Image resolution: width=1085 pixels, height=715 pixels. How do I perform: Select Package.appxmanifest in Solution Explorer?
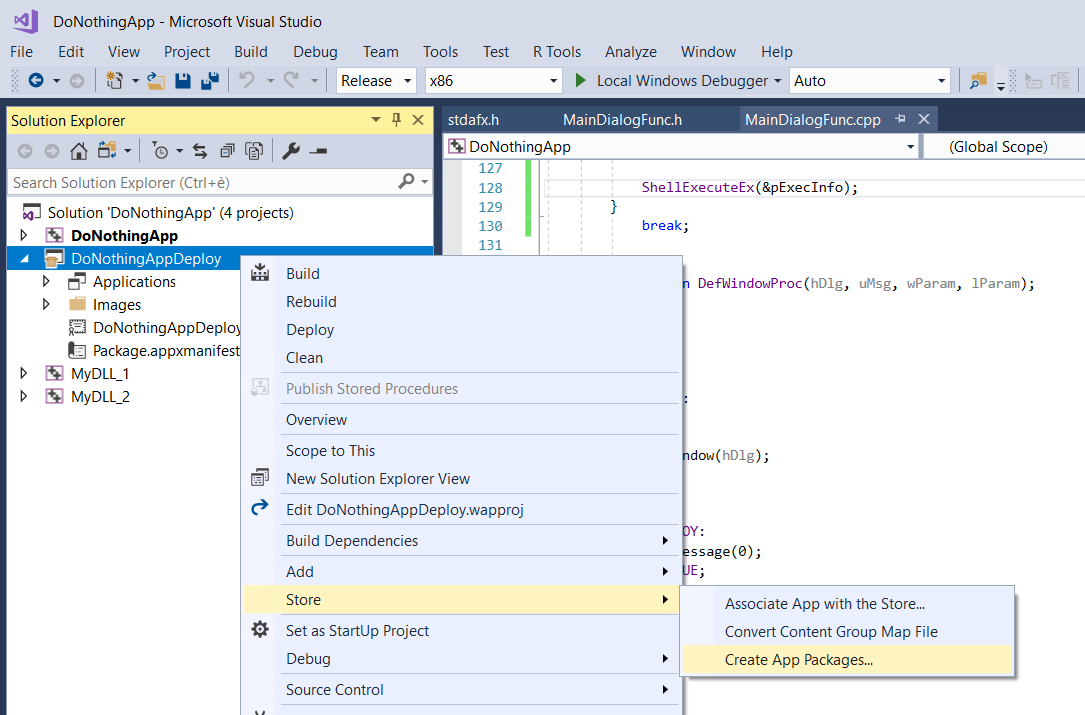tap(166, 350)
